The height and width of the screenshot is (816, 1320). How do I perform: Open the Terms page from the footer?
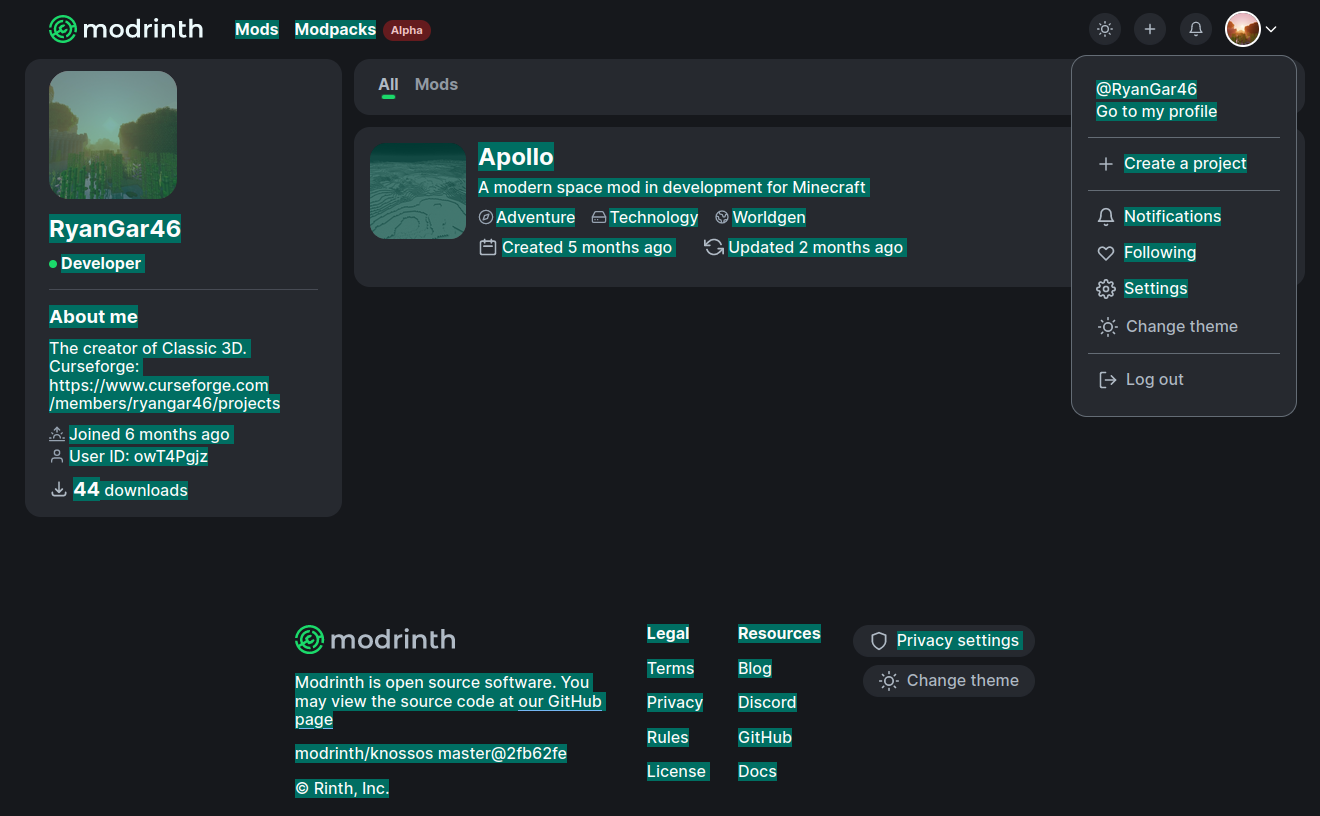670,668
